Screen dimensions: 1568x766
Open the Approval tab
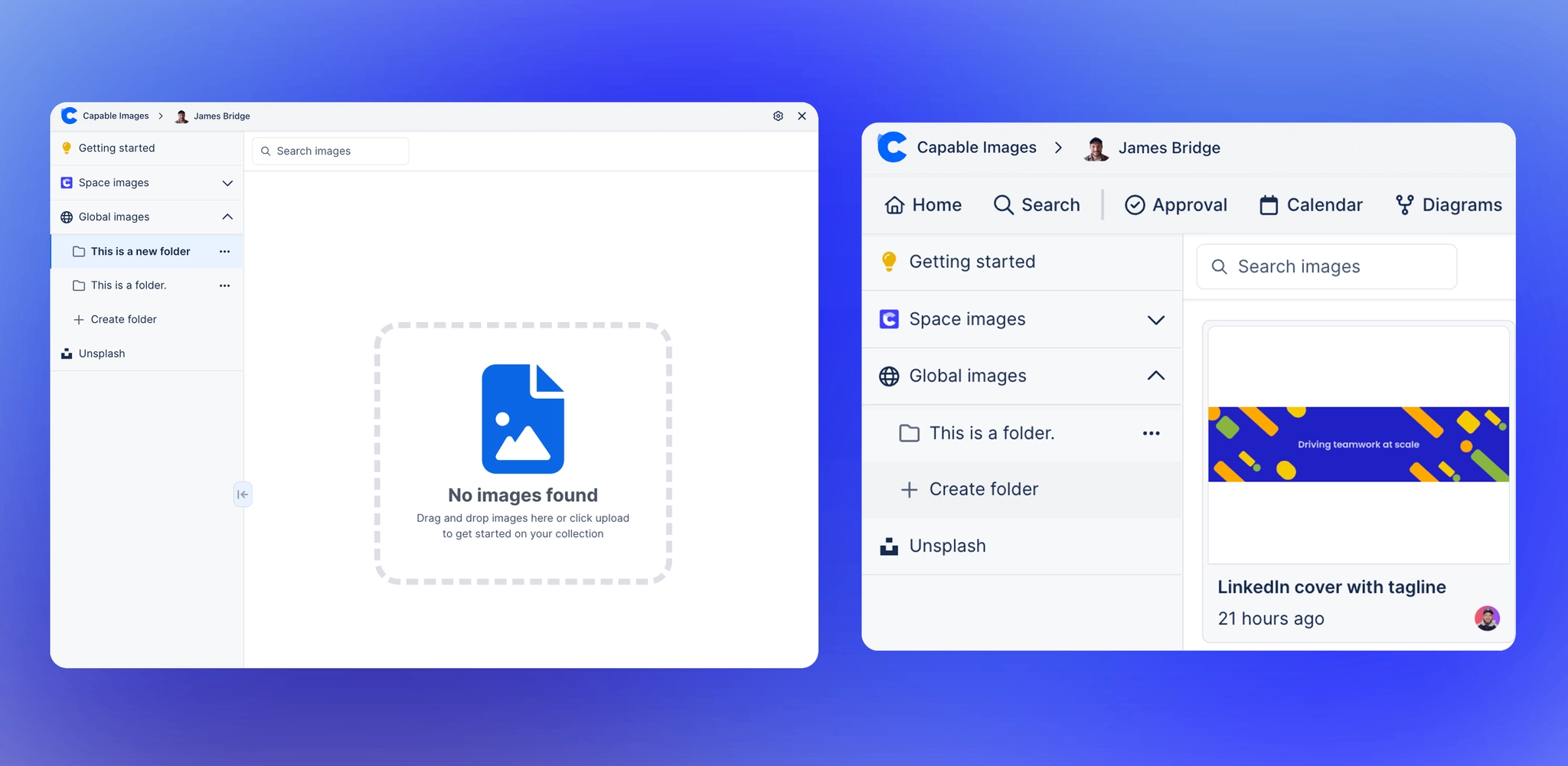1175,205
